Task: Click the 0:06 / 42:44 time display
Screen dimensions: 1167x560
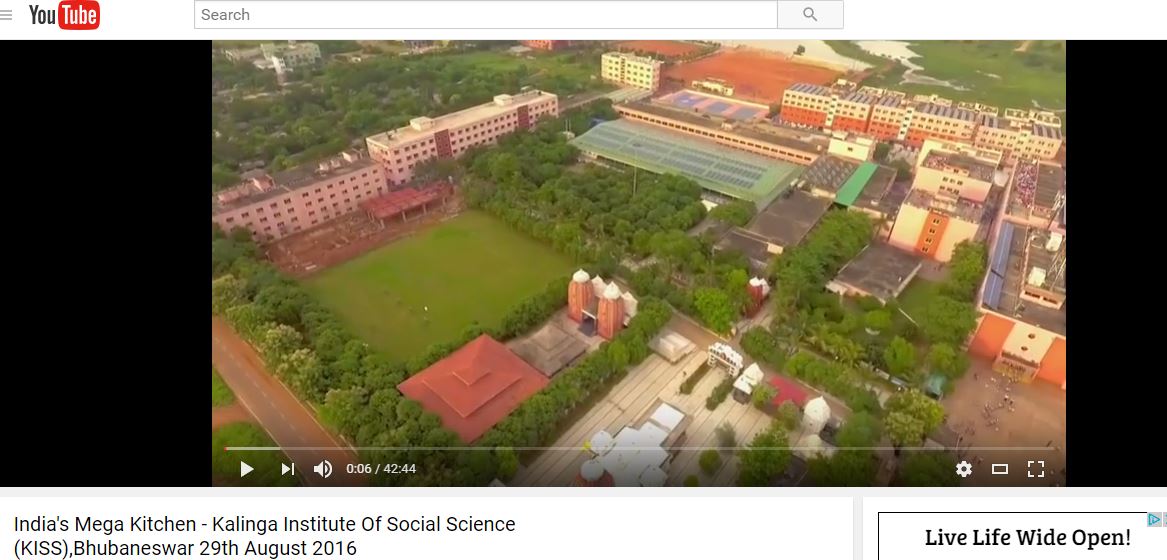Action: 381,468
